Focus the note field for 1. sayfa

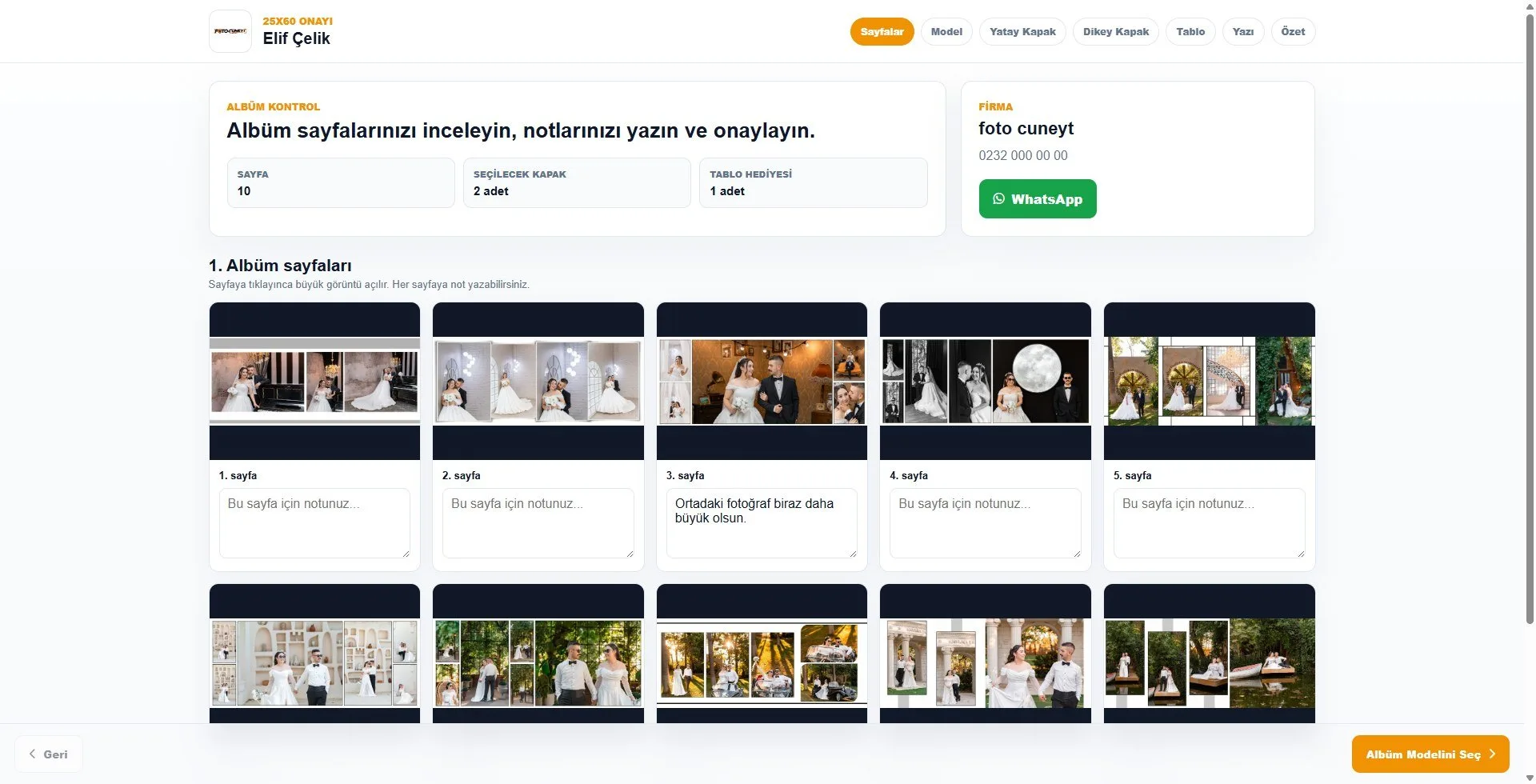coord(314,523)
